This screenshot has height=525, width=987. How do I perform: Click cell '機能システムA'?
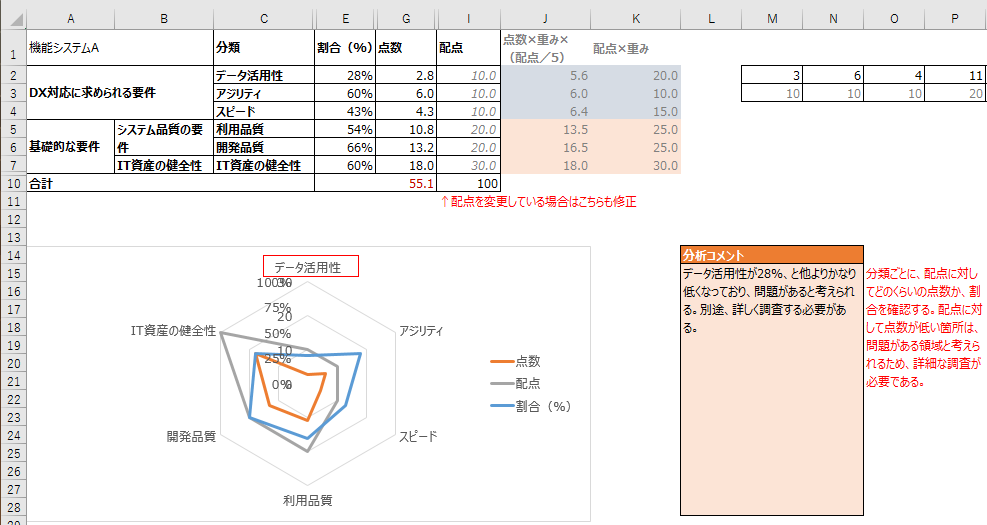[x=120, y=47]
